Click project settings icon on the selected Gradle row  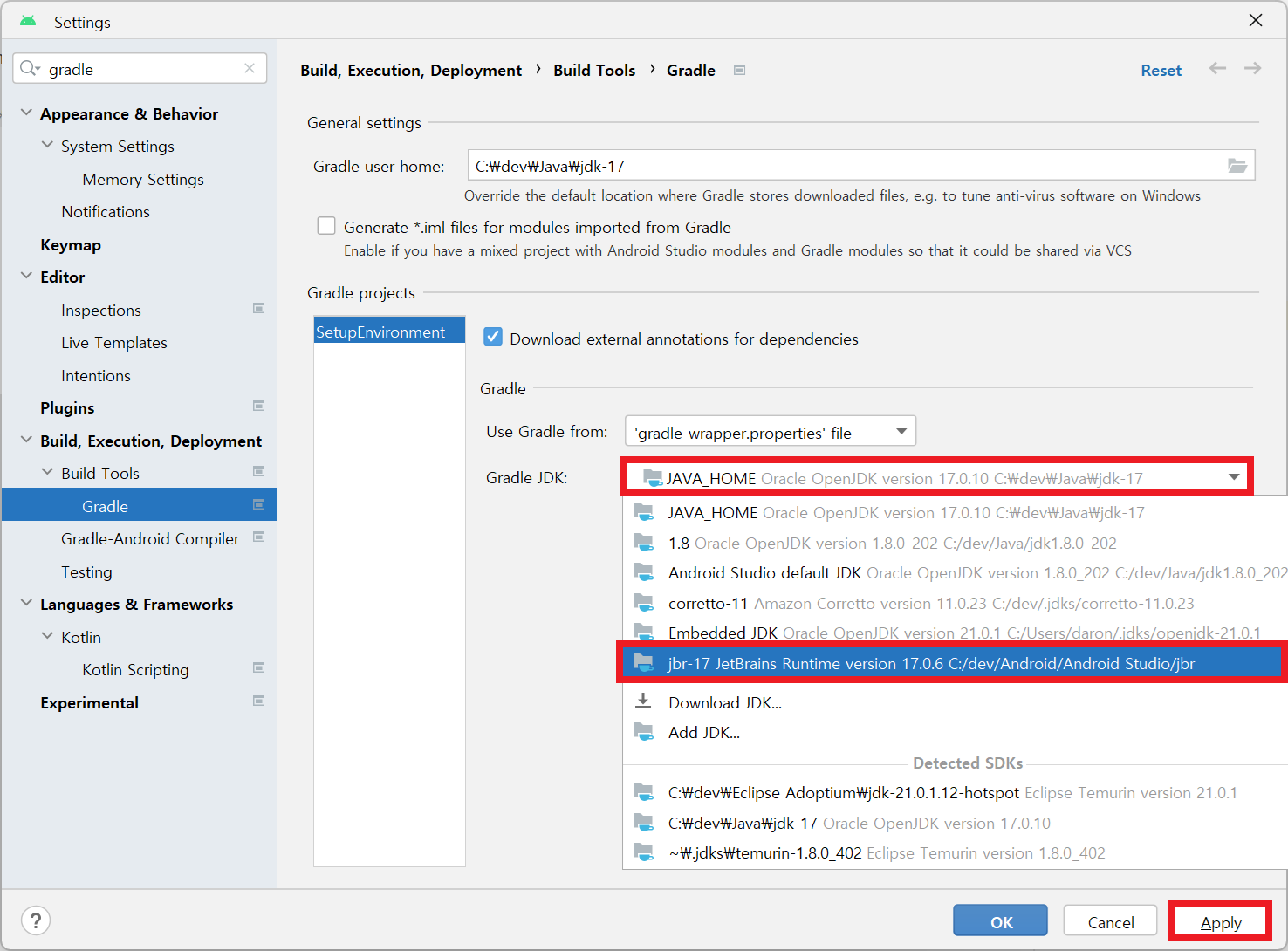point(258,504)
